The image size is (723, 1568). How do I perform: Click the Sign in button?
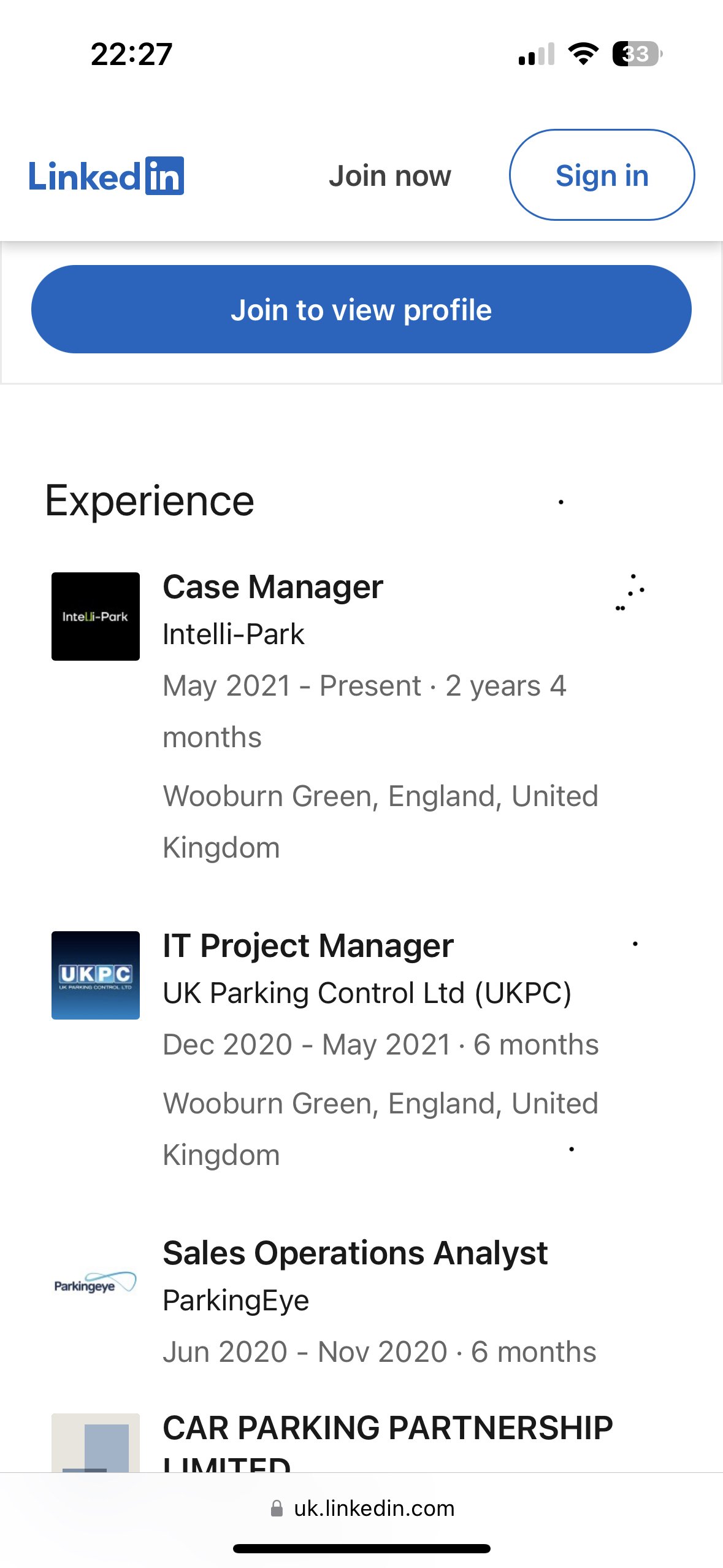602,175
